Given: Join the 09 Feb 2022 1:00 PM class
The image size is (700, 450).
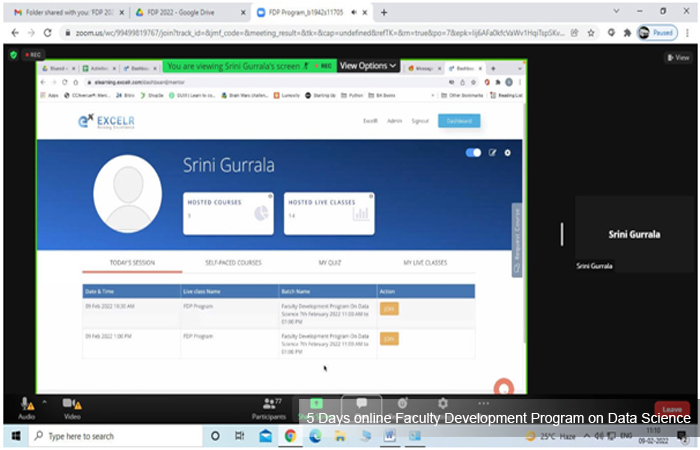Looking at the screenshot, I should click(389, 339).
